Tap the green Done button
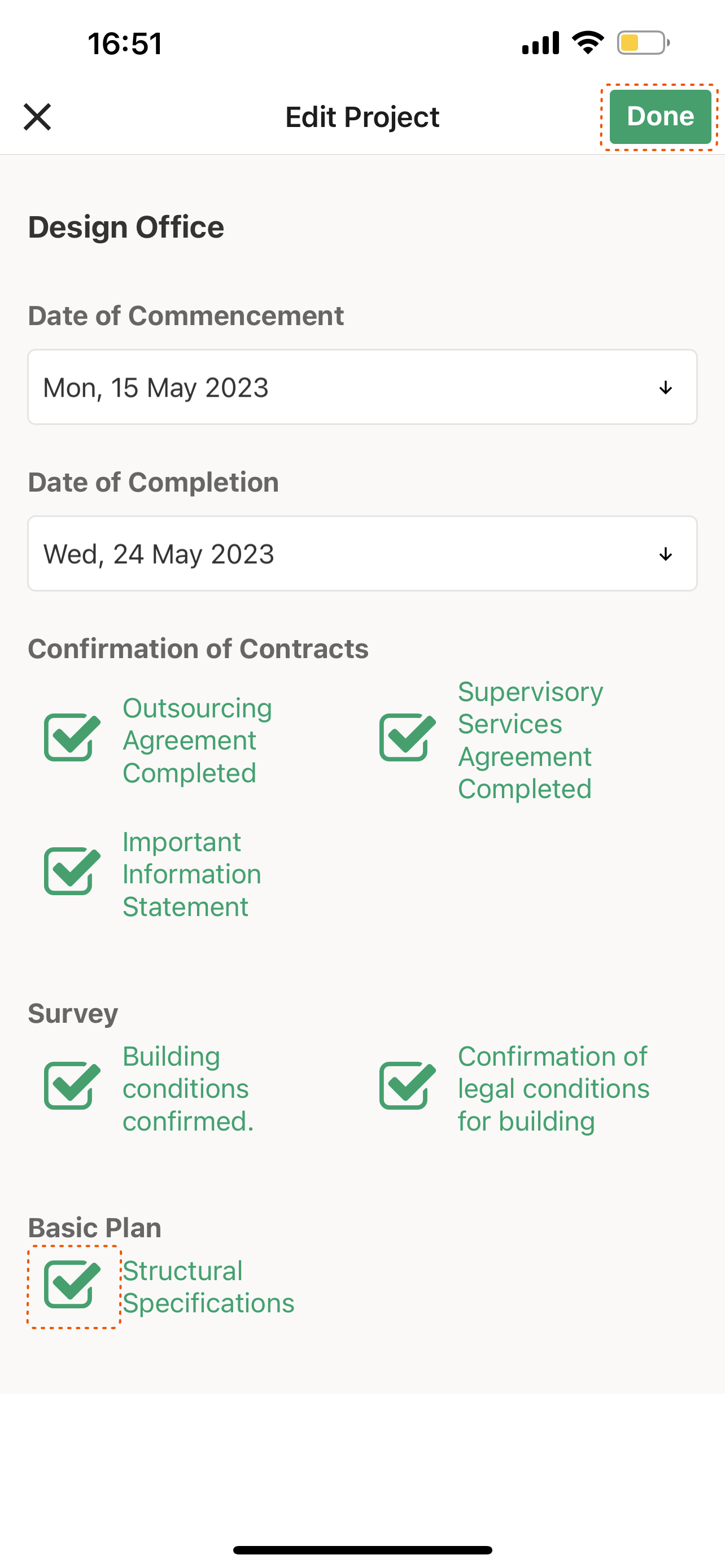This screenshot has width=725, height=1568. click(660, 117)
